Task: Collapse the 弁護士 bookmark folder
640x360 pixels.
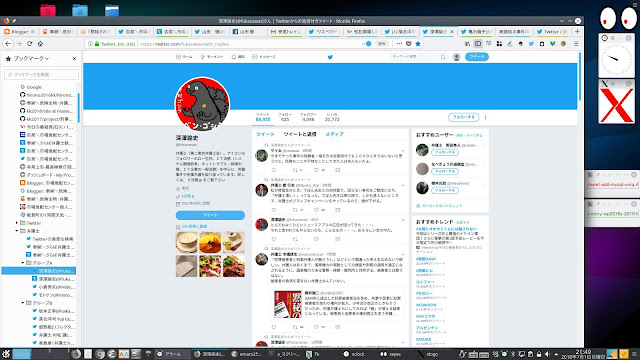Action: pos(17,231)
